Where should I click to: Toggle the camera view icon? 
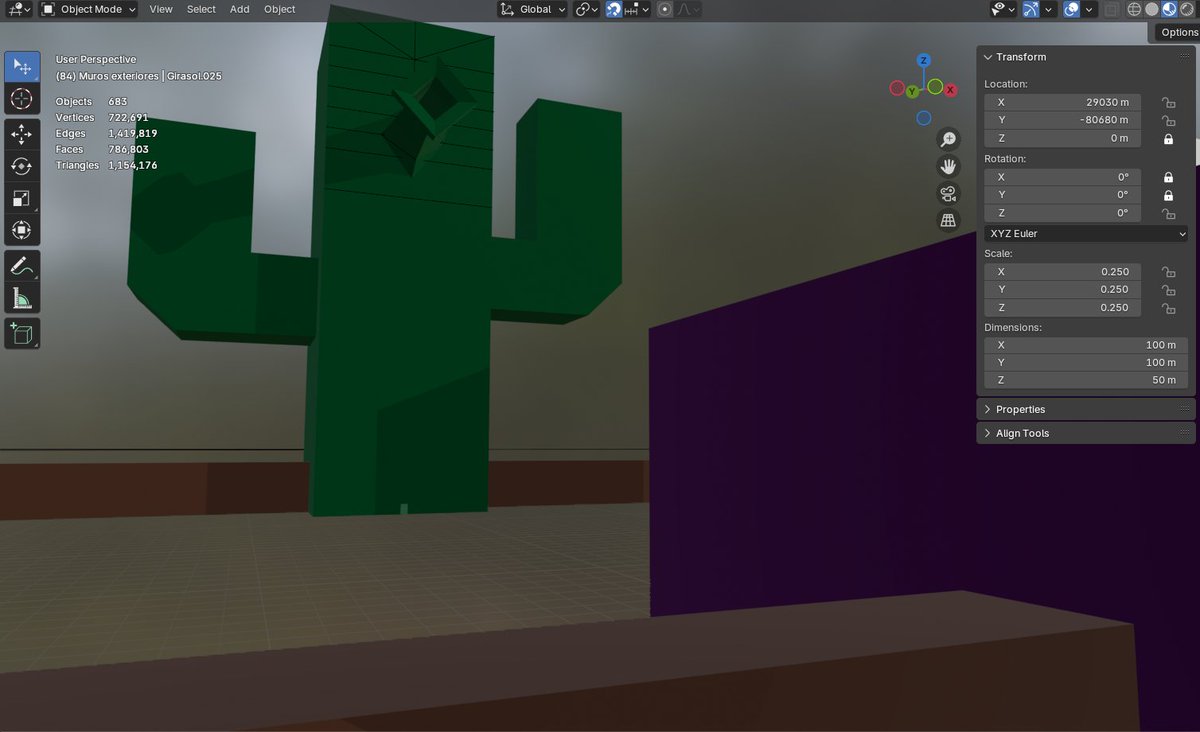click(948, 194)
